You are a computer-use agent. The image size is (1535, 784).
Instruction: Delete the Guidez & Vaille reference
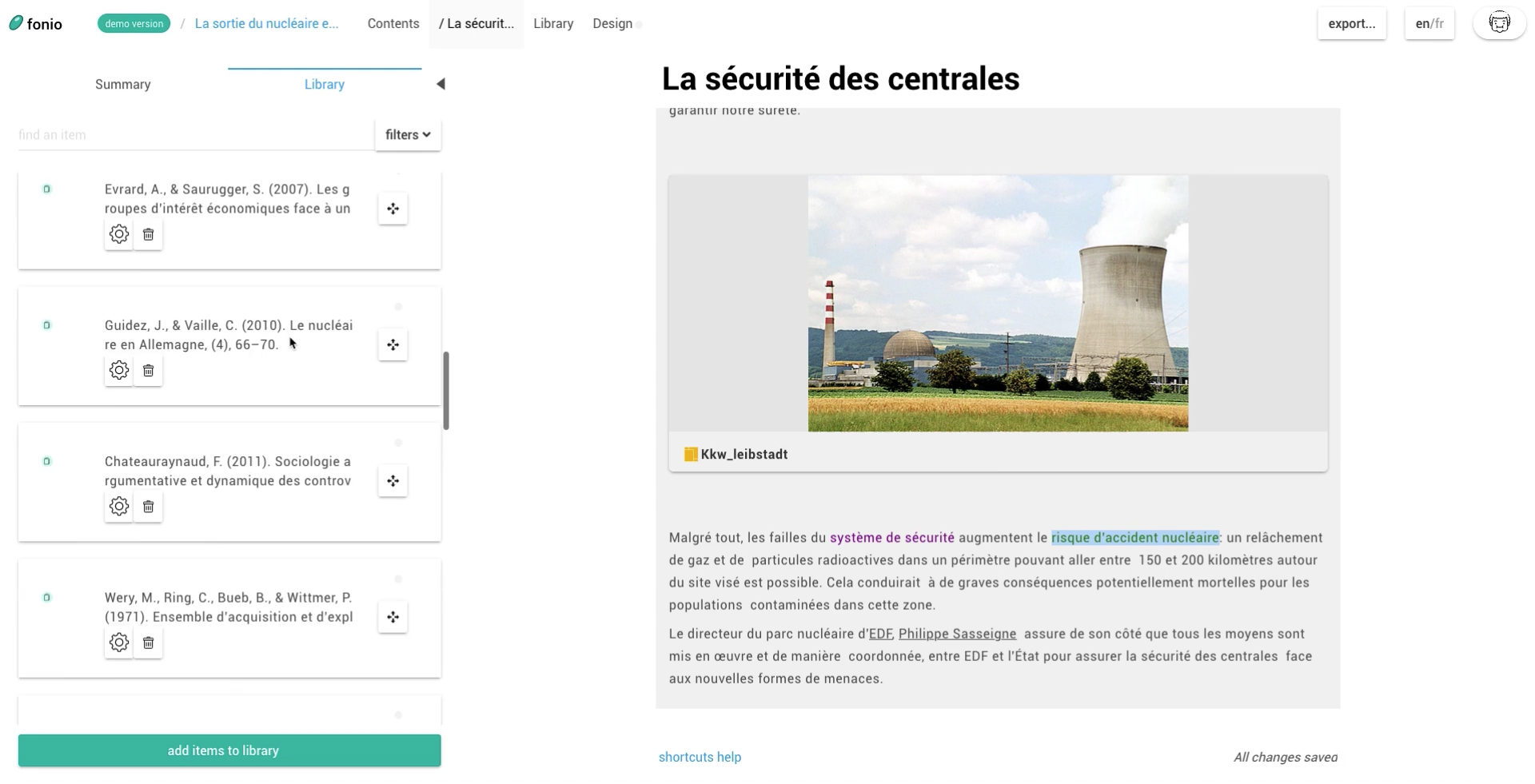pyautogui.click(x=147, y=370)
